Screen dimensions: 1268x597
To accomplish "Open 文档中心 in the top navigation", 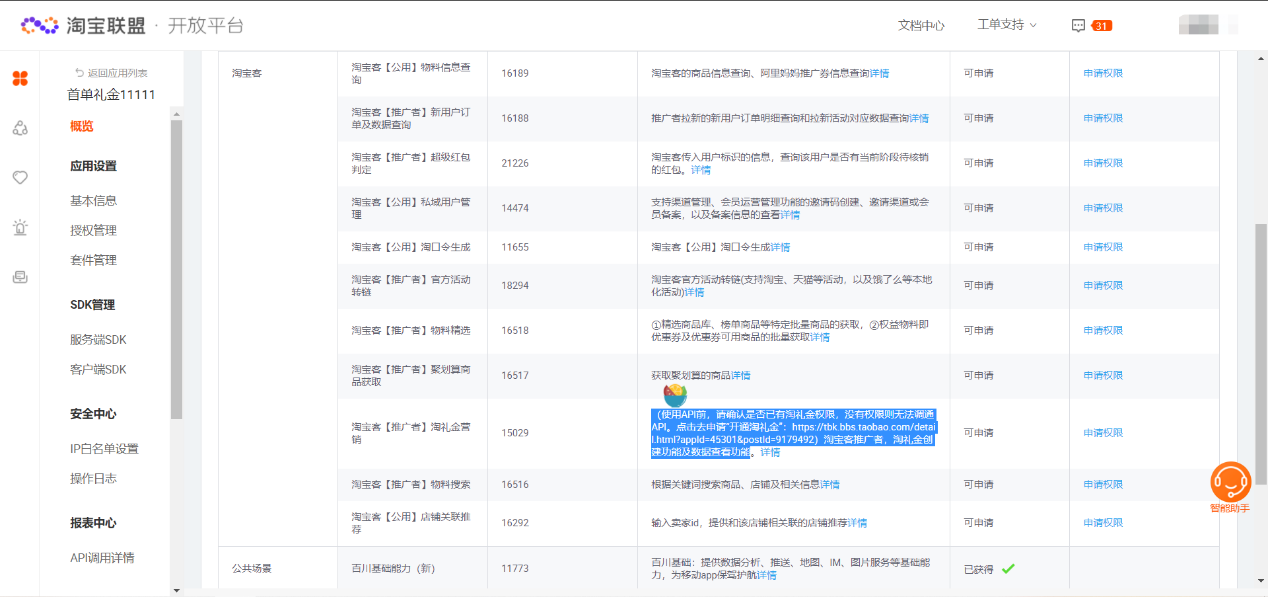I will [x=921, y=25].
